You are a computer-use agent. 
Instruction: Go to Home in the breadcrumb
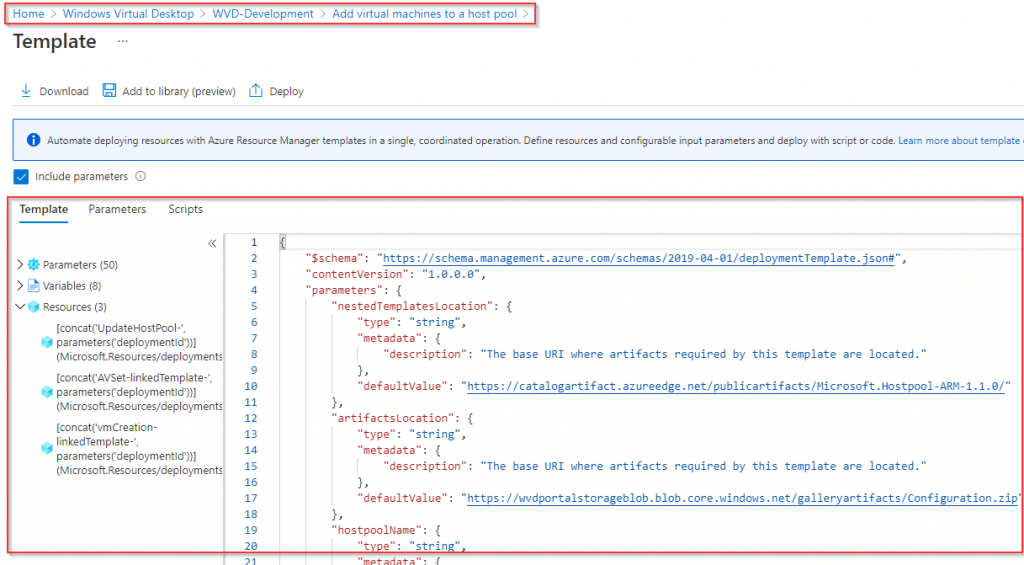coord(29,14)
